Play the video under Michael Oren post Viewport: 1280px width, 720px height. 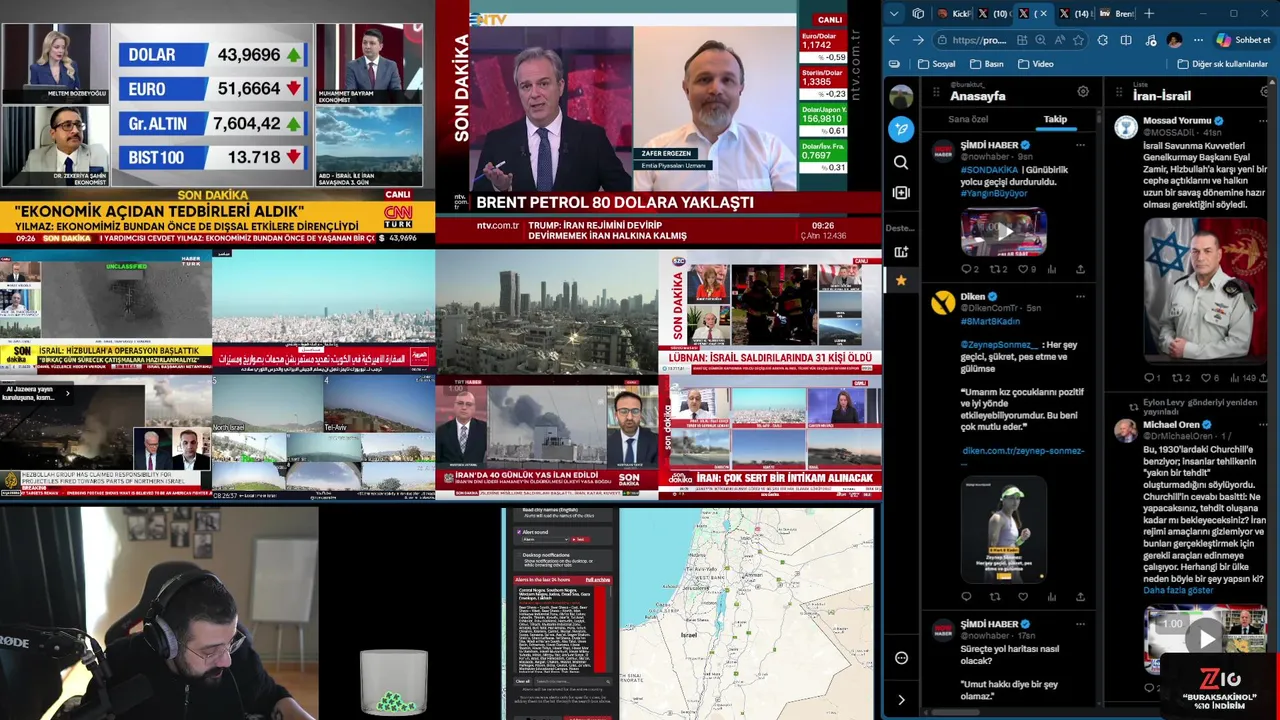(1205, 639)
